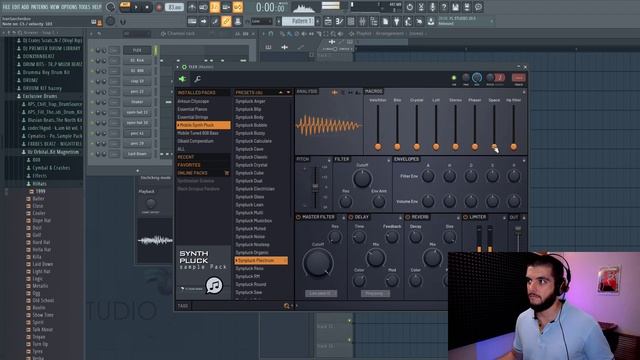
Task: Select the Hard Hat sample in browser
Action: (41, 242)
